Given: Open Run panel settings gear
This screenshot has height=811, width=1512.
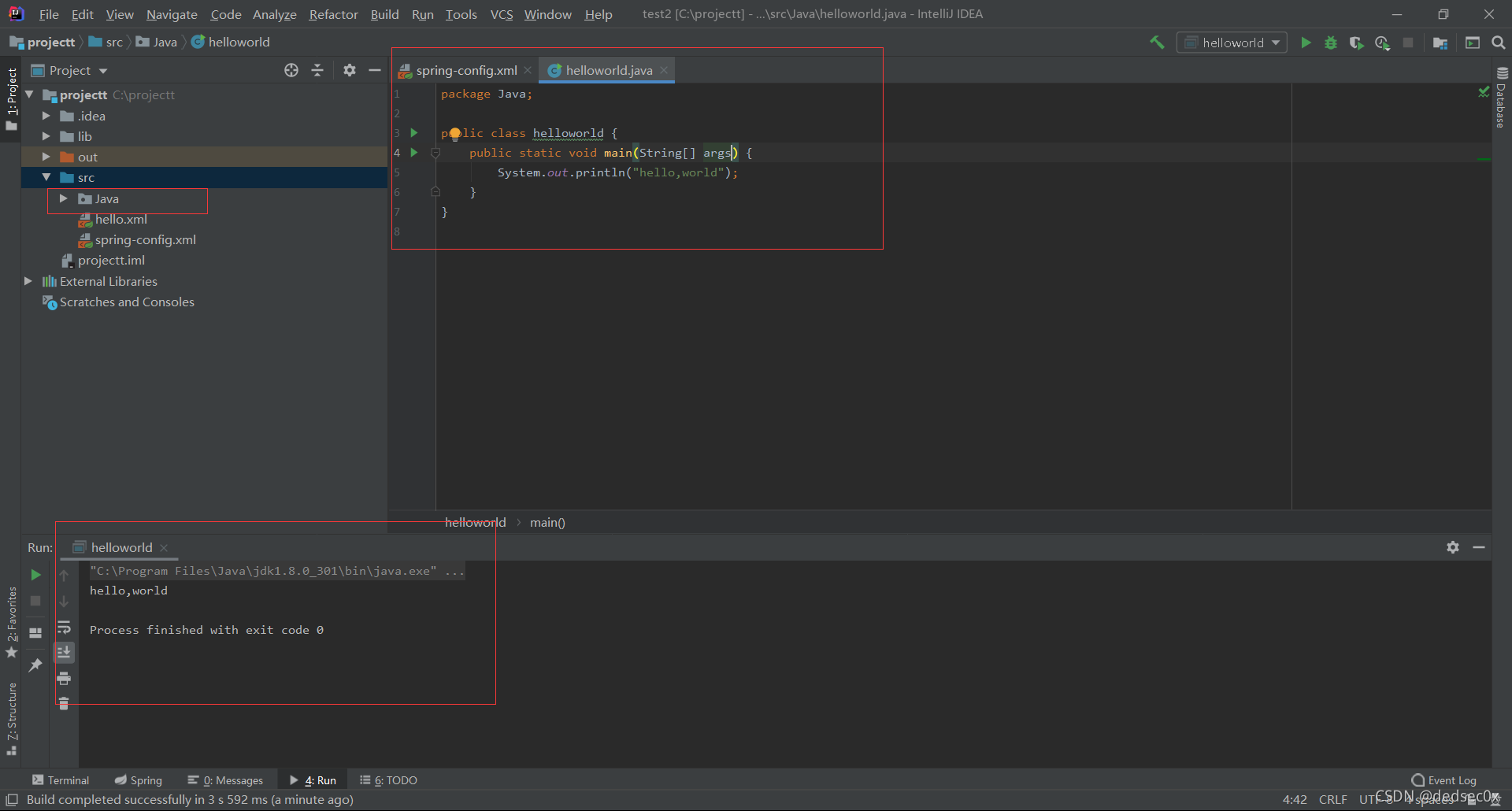Looking at the screenshot, I should (x=1453, y=547).
